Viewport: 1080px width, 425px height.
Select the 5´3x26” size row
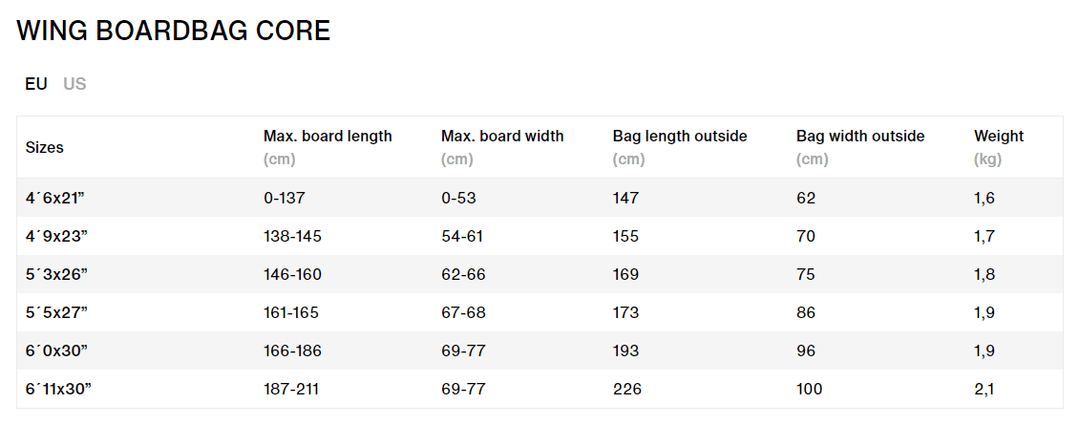pyautogui.click(x=56, y=274)
